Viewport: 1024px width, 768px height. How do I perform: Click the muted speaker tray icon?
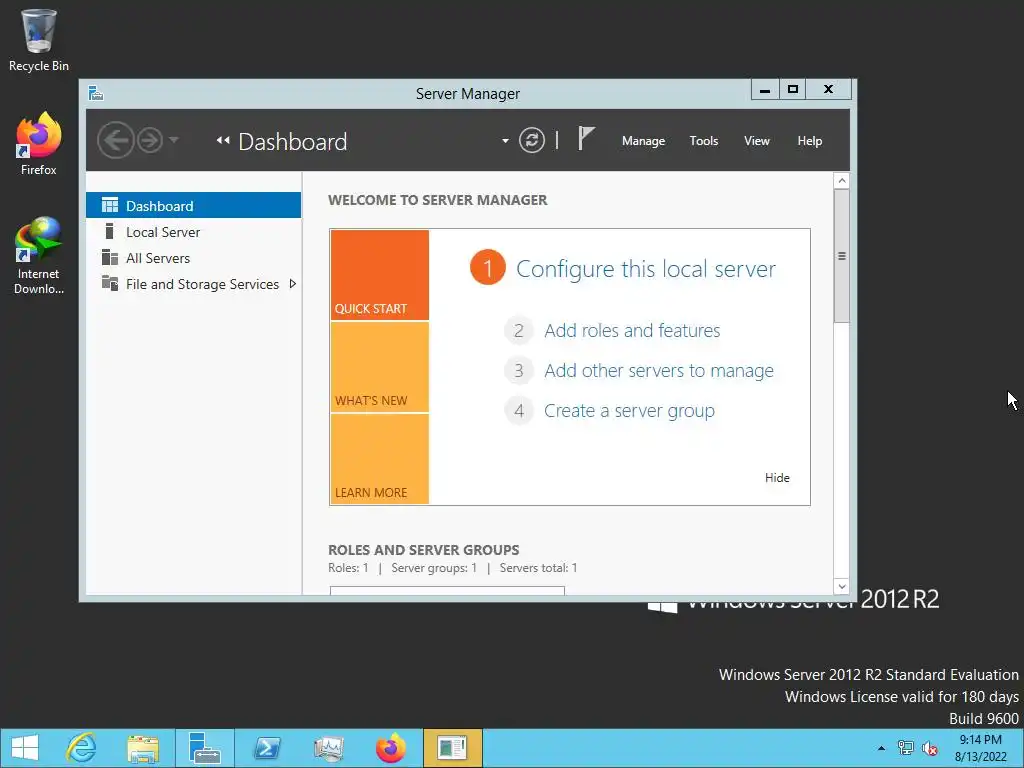tap(930, 748)
